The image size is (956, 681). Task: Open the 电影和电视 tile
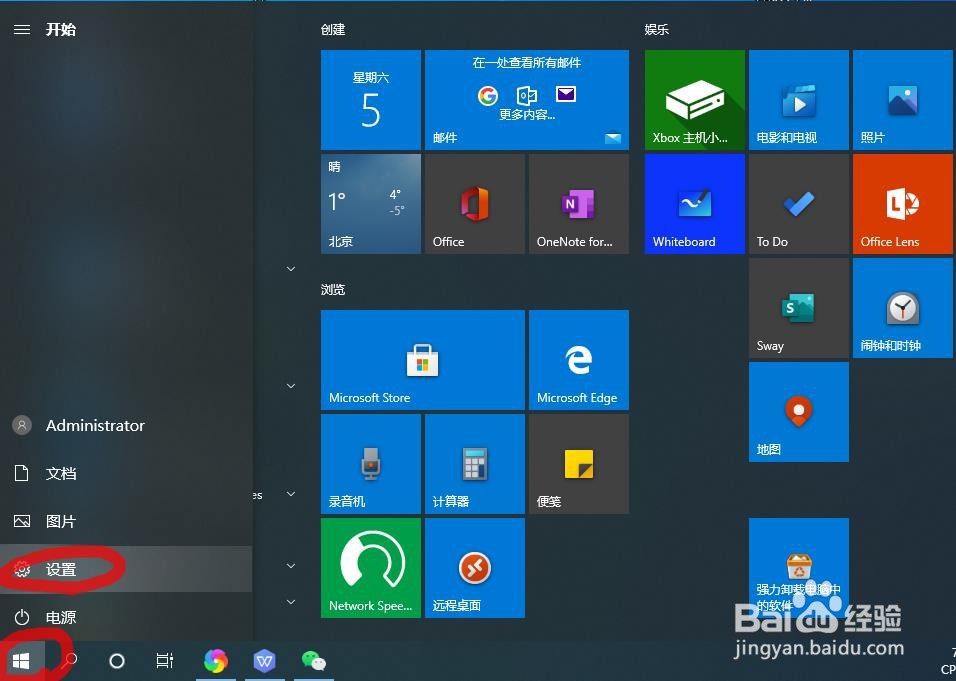(x=799, y=100)
